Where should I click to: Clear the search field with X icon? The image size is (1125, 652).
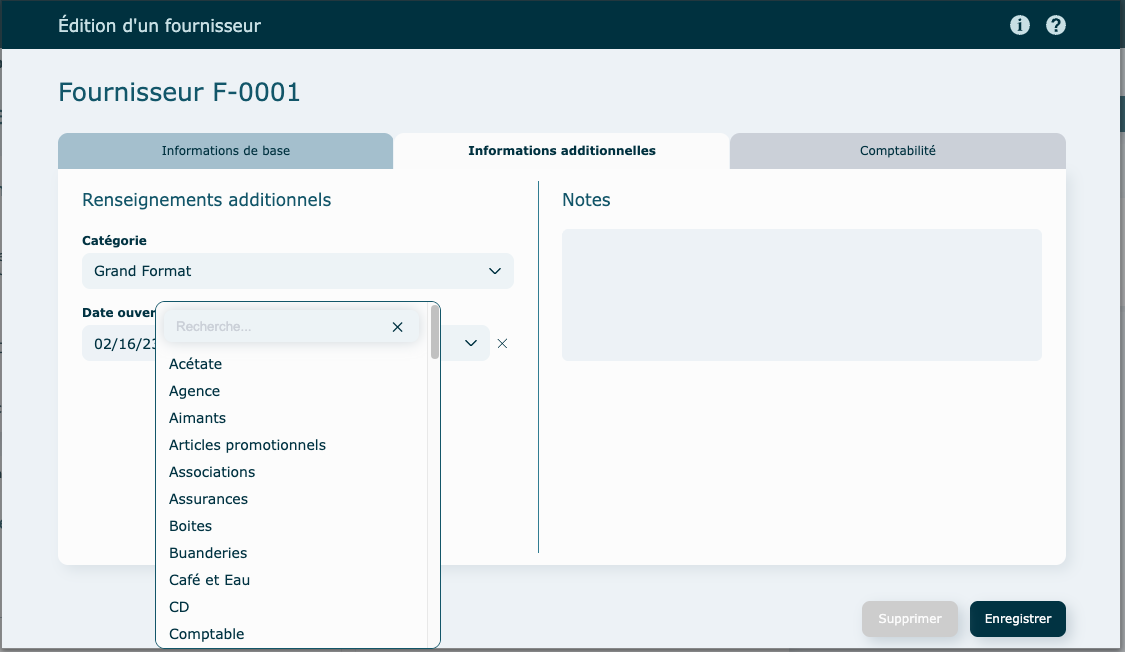tap(397, 327)
